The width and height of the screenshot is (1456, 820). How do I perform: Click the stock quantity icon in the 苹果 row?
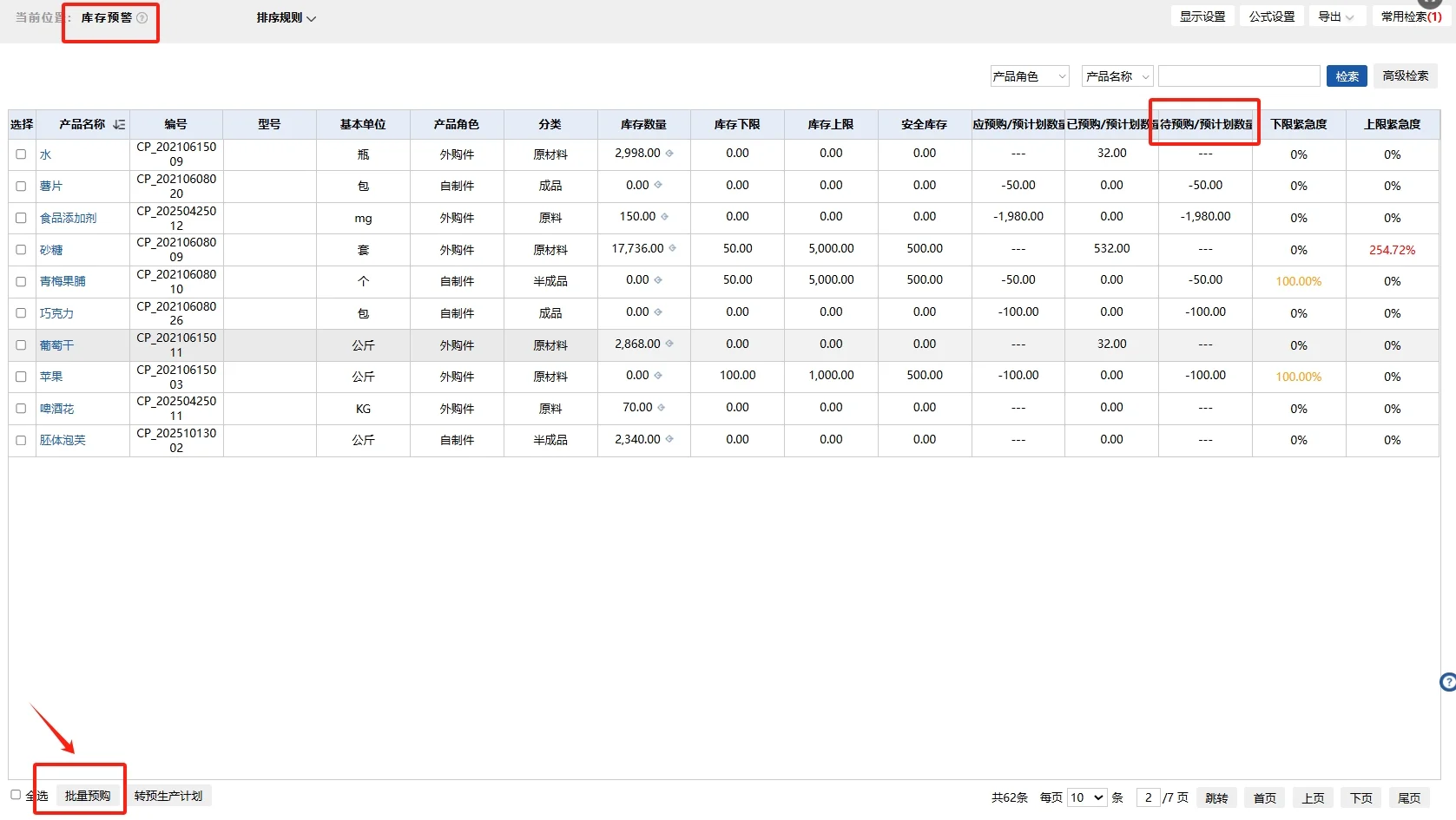(658, 376)
